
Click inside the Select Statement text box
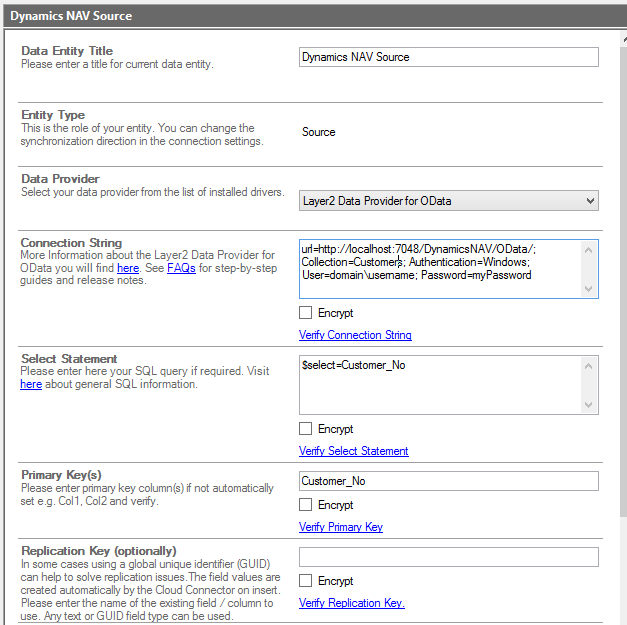(x=440, y=385)
